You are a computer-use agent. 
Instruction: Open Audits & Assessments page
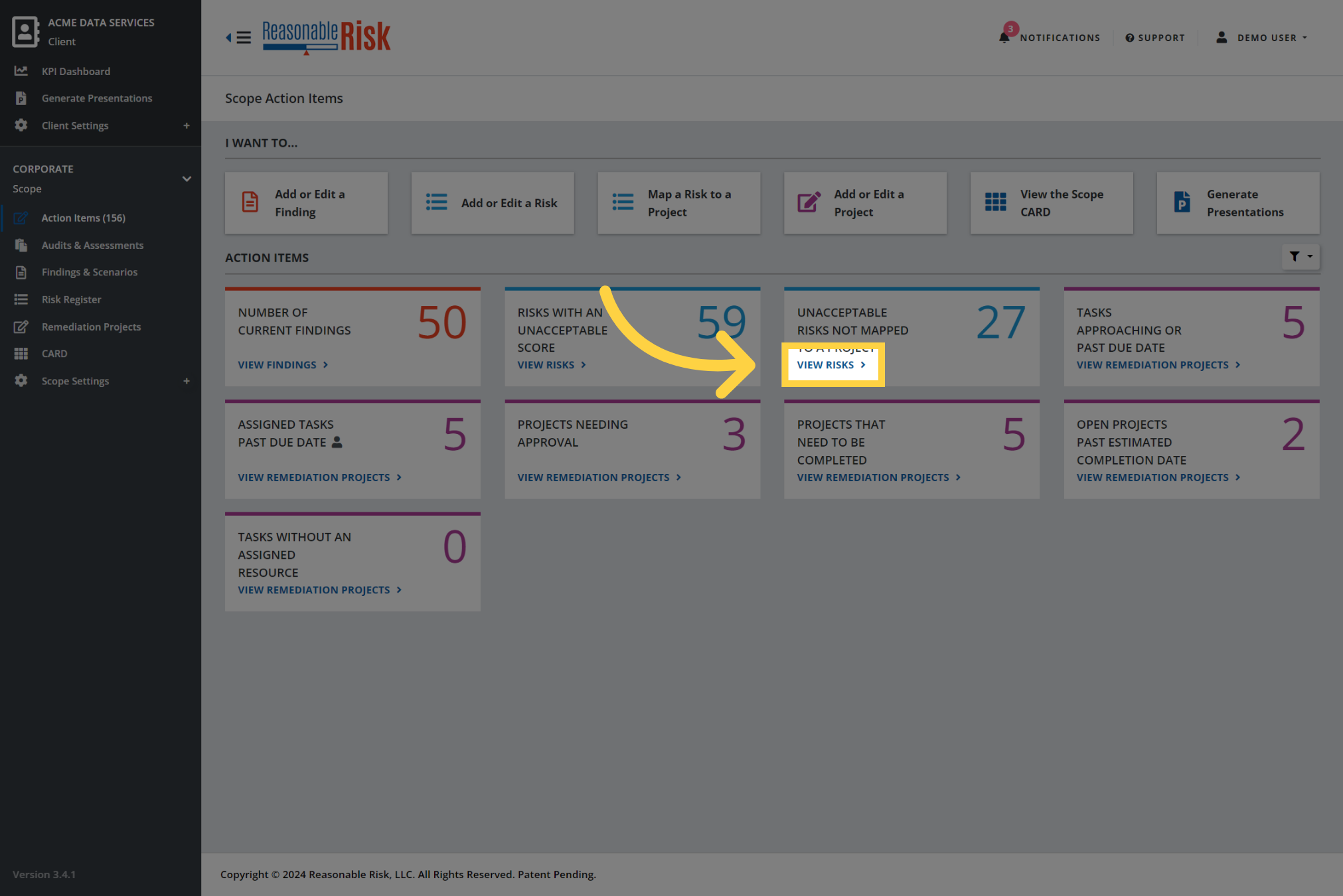click(92, 246)
